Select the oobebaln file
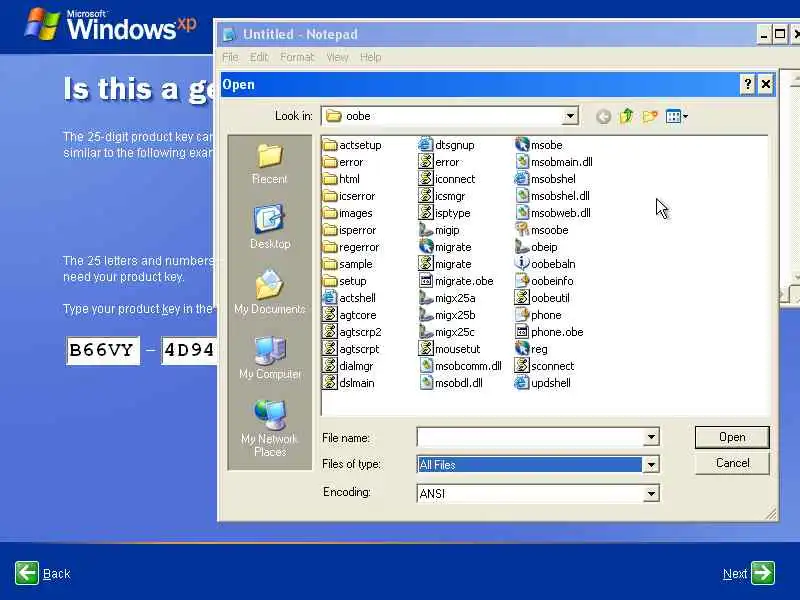Viewport: 800px width, 600px height. (x=545, y=264)
